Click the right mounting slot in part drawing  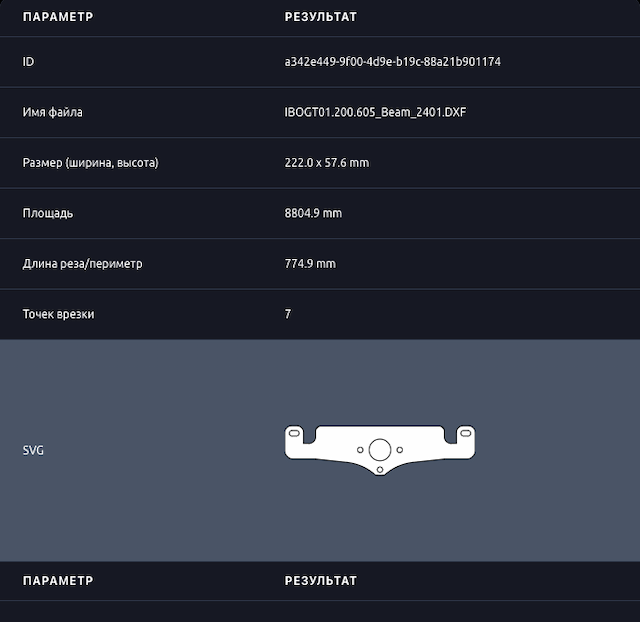pyautogui.click(x=465, y=433)
